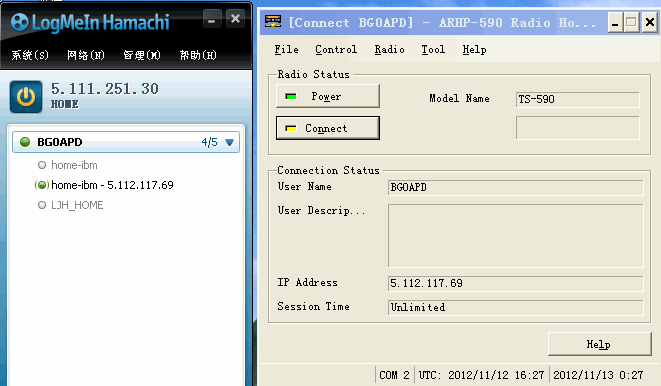Click the Power button in Radio Status
This screenshot has height=386, width=661.
pos(328,96)
